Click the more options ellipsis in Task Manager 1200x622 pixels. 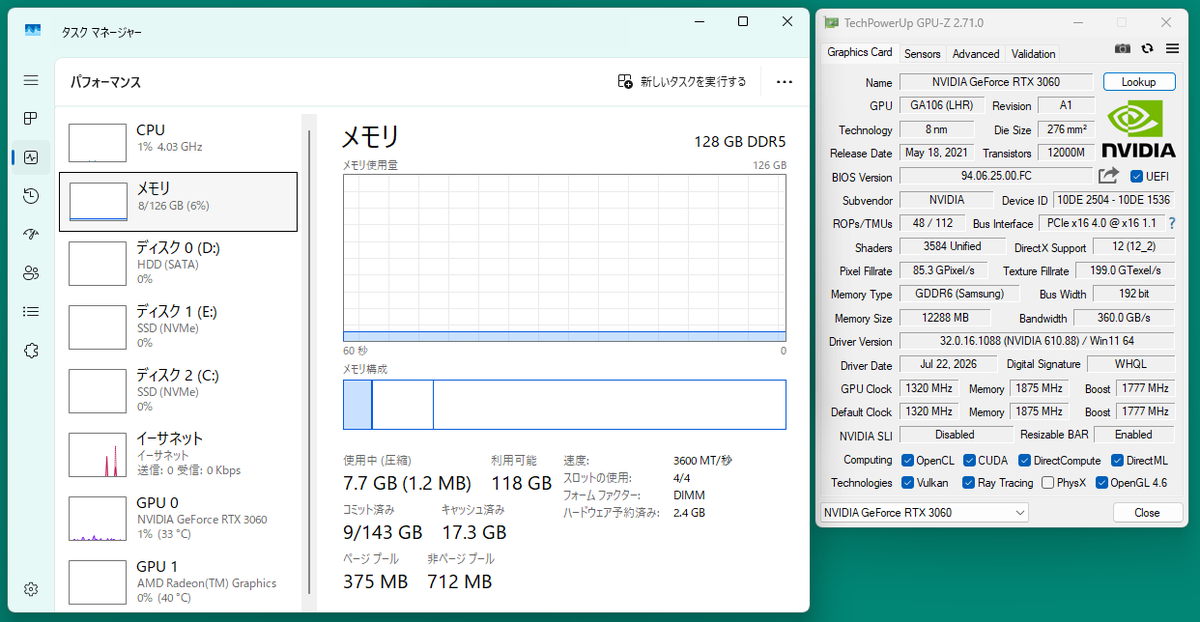[784, 82]
